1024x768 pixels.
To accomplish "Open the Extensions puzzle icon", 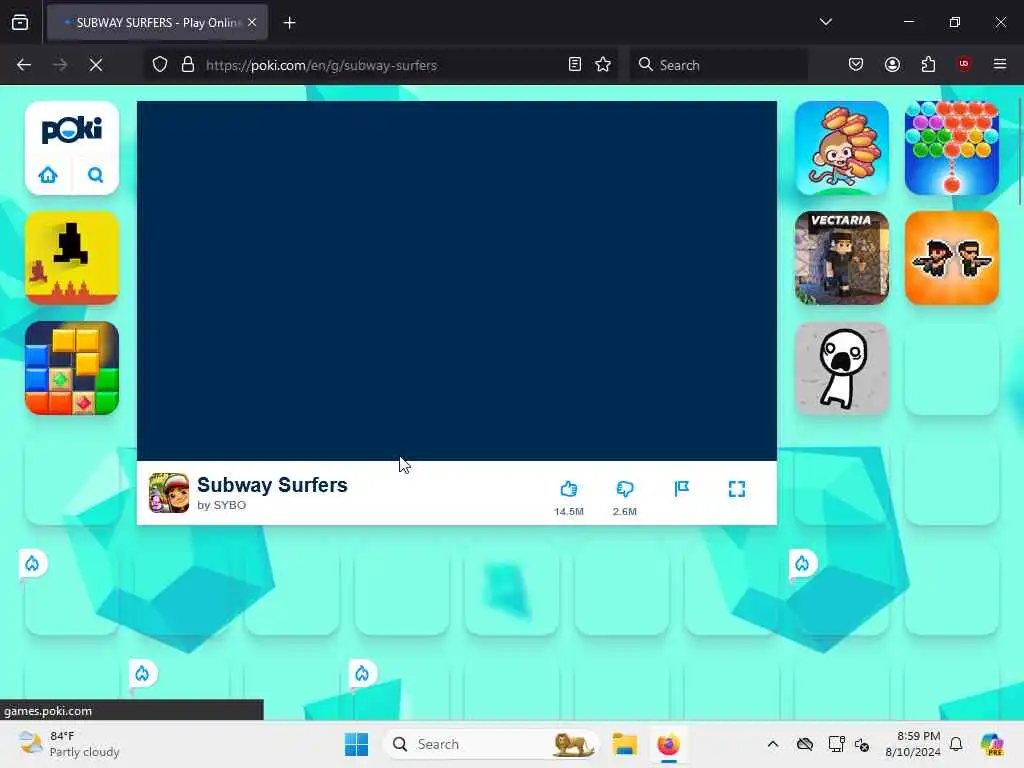I will (x=928, y=65).
